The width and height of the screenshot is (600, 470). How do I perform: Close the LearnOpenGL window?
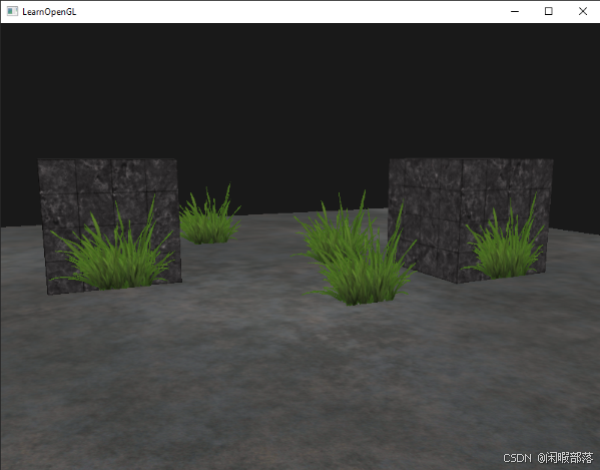pyautogui.click(x=582, y=11)
